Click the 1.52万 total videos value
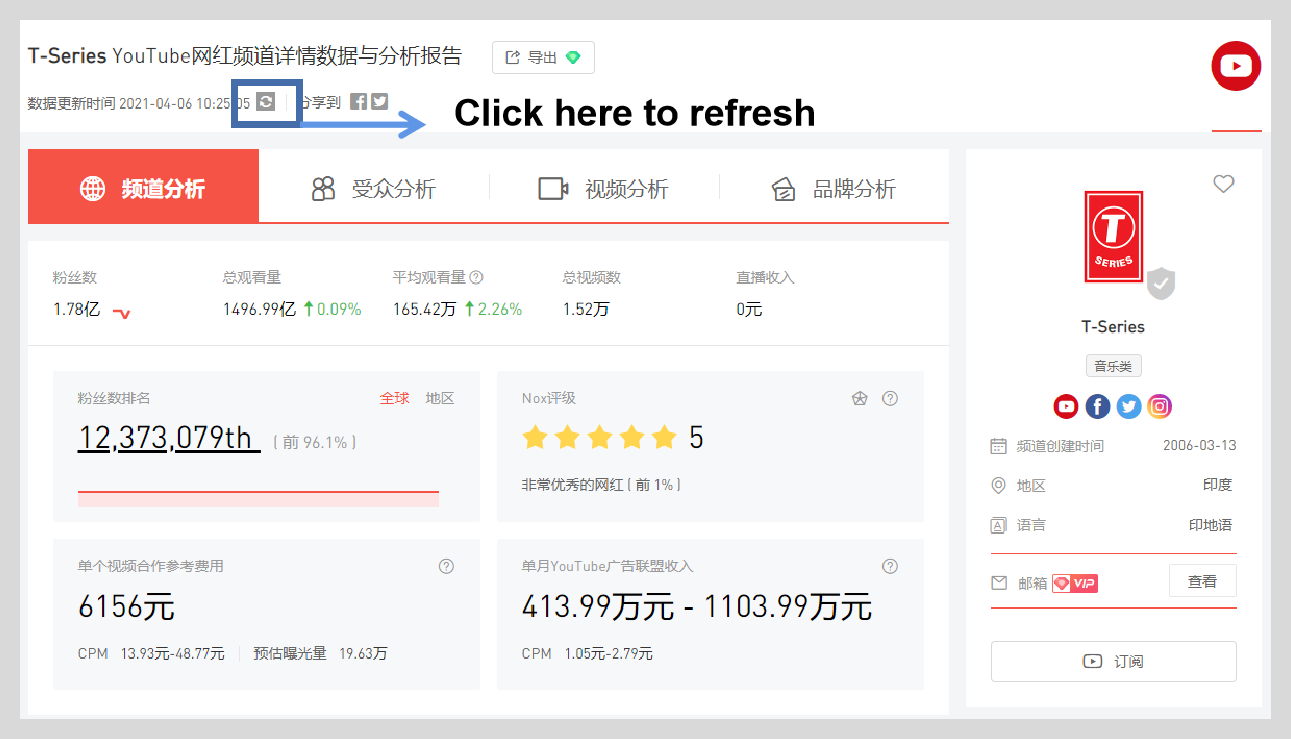The height and width of the screenshot is (739, 1291). click(x=586, y=309)
